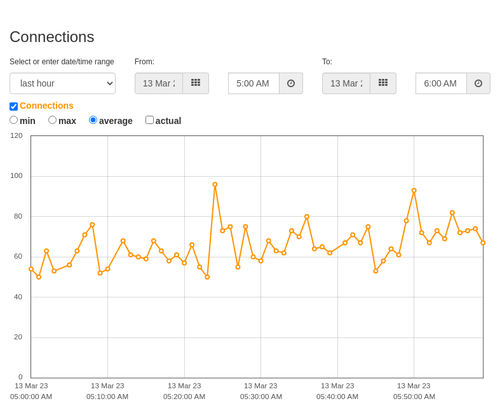This screenshot has height=403, width=500.
Task: Click the peak data point at 05:50:00 AM
Action: point(414,191)
